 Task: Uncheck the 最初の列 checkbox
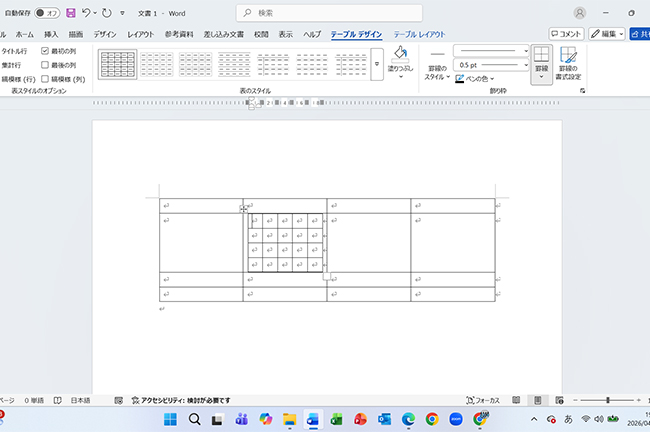45,51
